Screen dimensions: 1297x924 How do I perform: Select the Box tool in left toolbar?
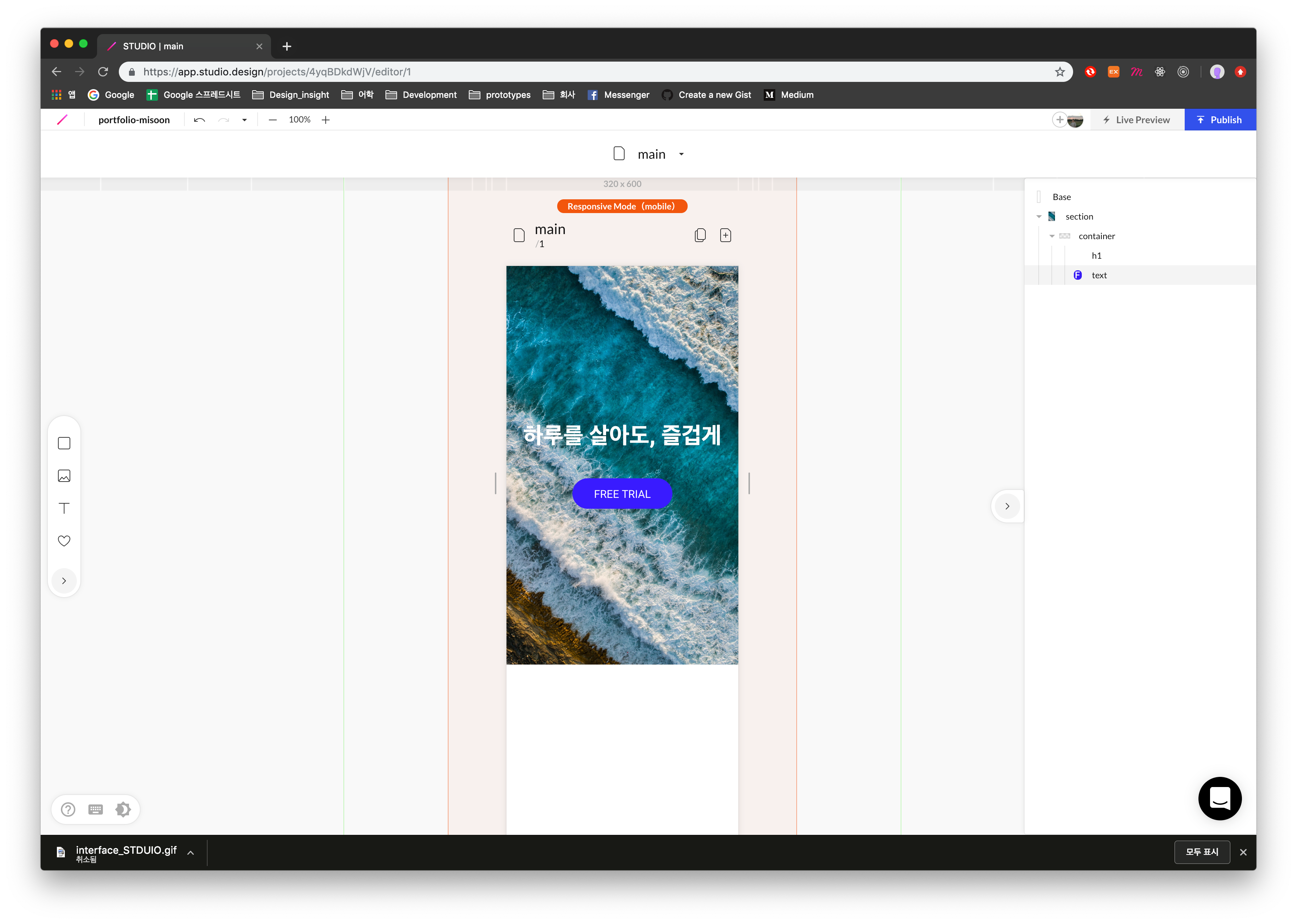click(64, 443)
